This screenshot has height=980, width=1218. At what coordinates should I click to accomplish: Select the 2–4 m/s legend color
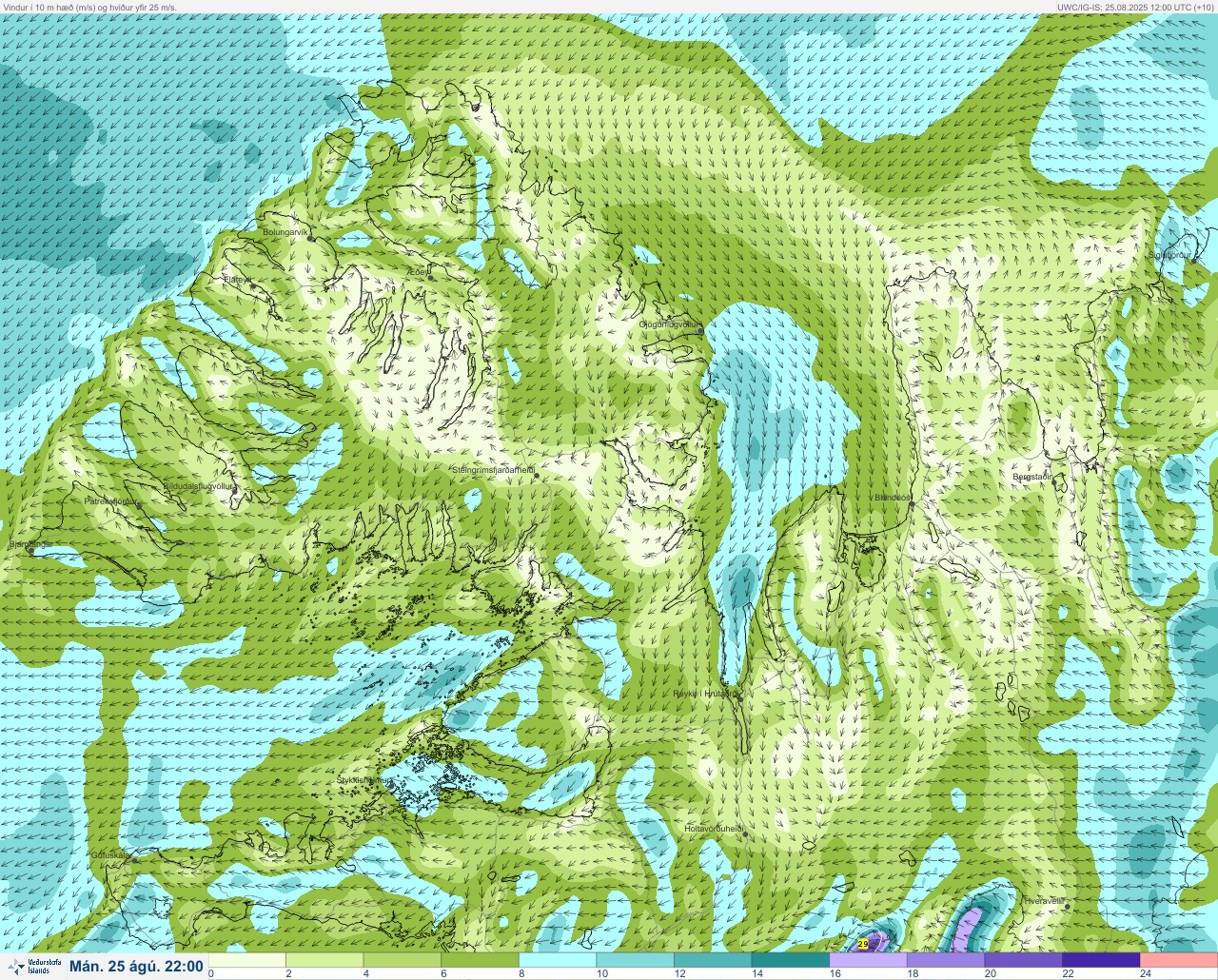click(325, 959)
